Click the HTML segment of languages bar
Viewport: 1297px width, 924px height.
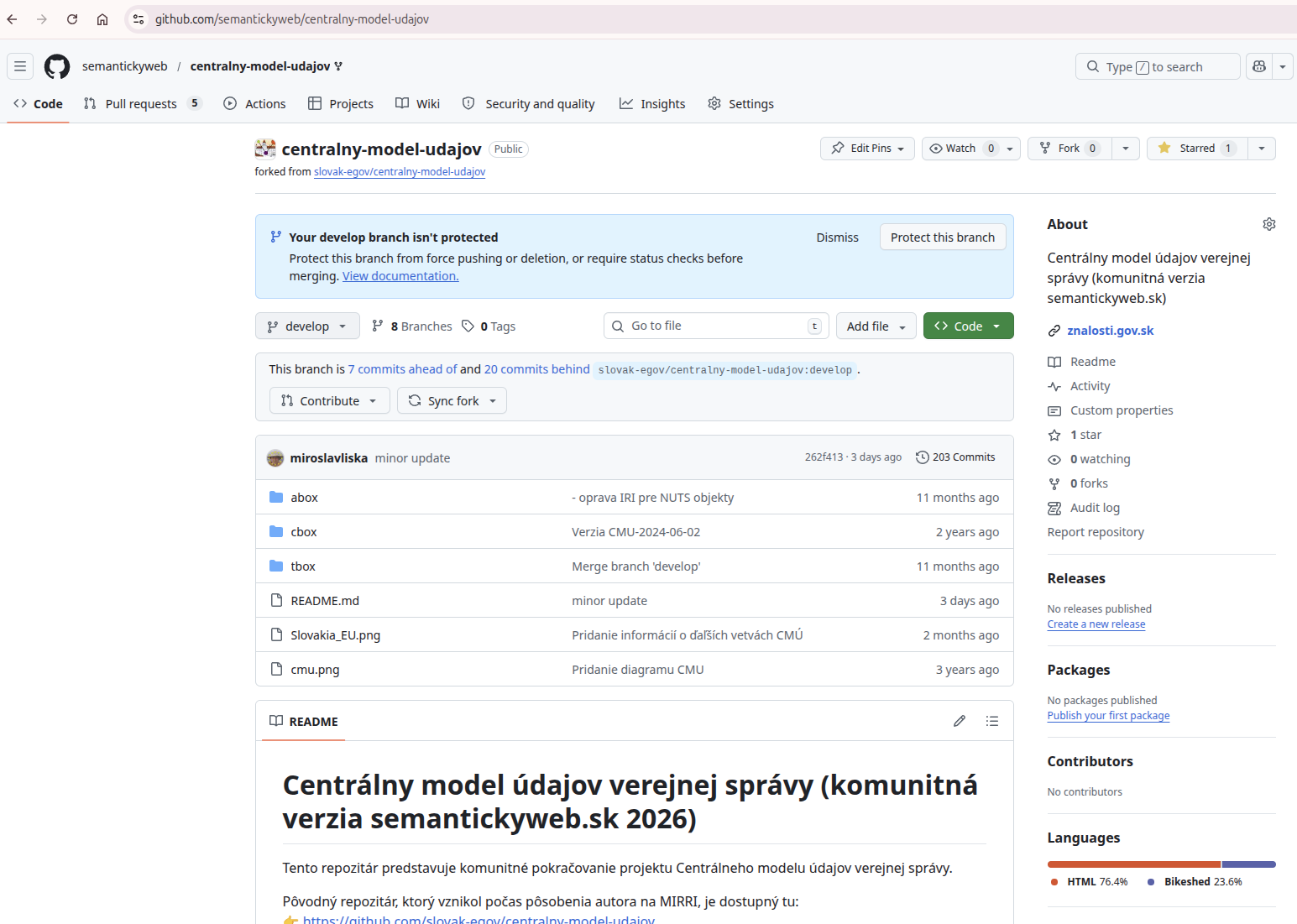tap(1133, 864)
